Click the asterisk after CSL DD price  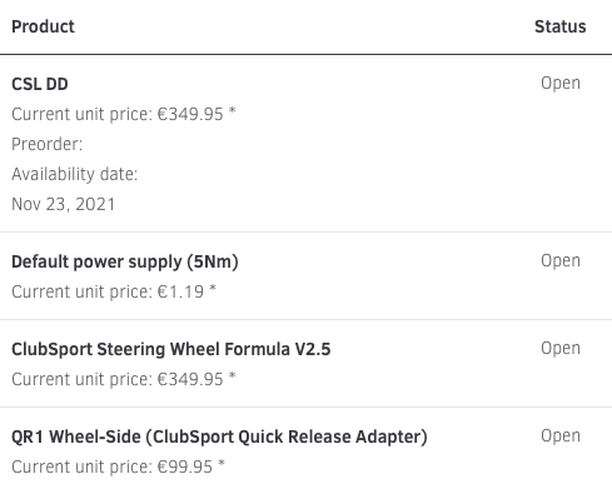(x=232, y=111)
